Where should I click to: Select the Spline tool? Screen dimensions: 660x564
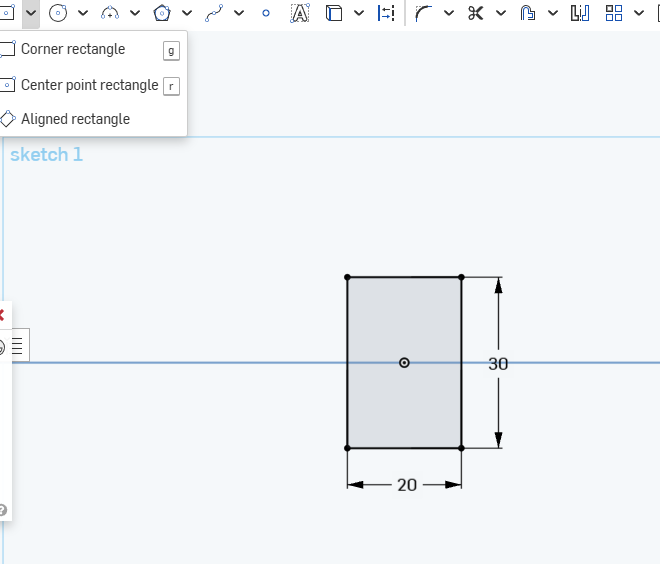pos(214,13)
